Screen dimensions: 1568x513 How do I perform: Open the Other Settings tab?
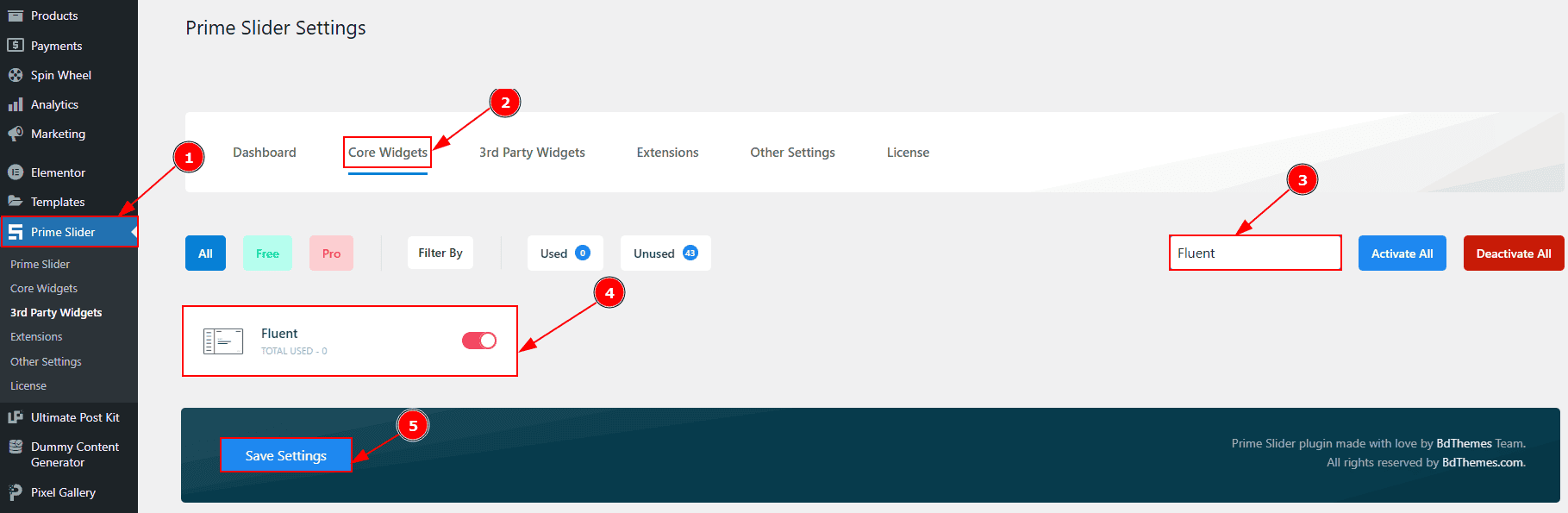pyautogui.click(x=792, y=153)
